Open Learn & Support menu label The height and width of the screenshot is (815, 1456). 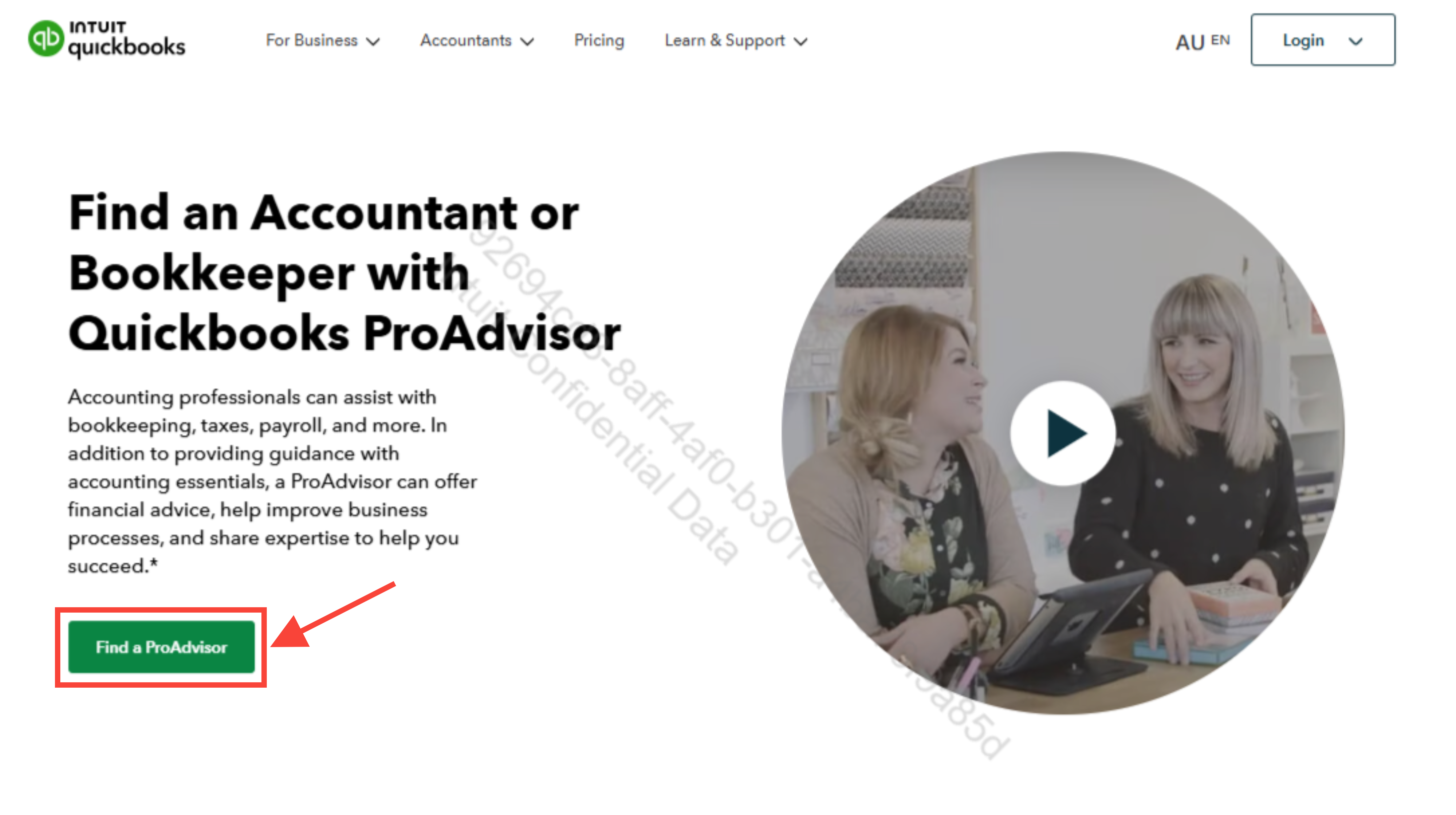(x=725, y=40)
